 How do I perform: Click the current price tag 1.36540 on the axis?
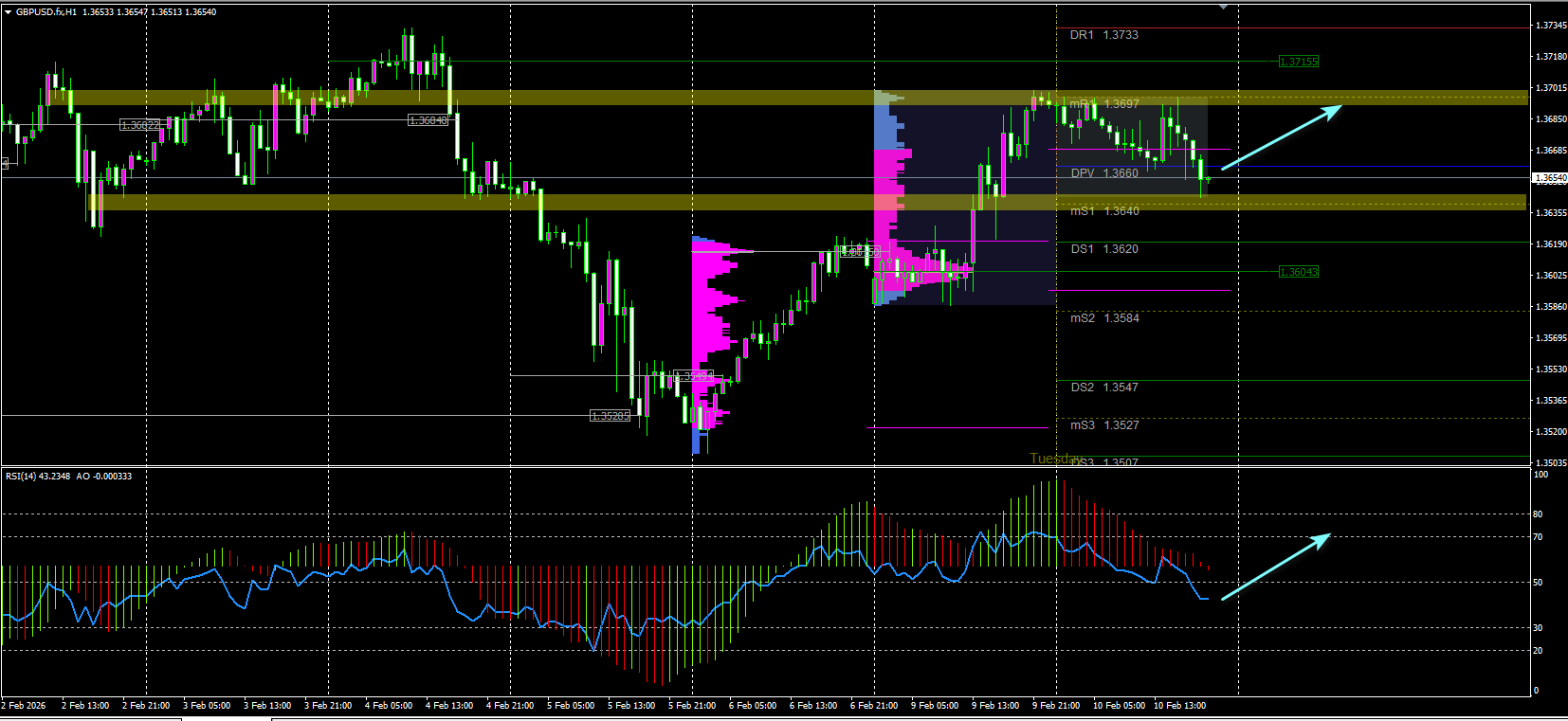pos(1549,177)
